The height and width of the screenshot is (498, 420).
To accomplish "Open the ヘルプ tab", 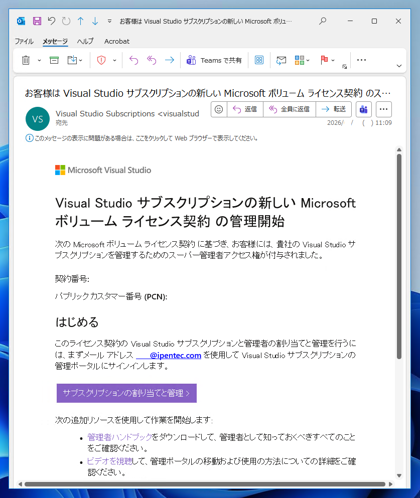I will [85, 41].
